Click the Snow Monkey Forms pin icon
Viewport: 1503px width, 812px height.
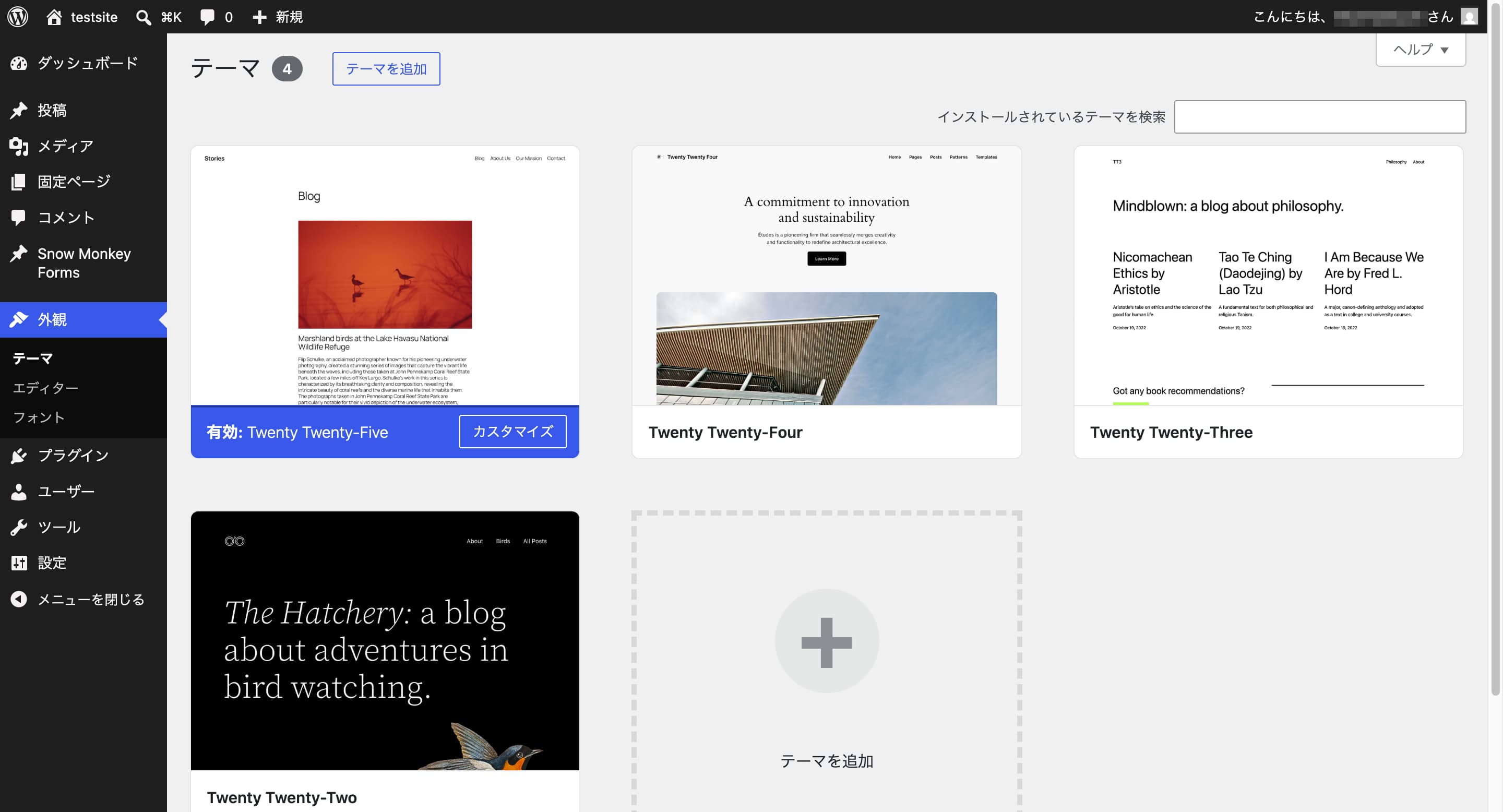point(19,254)
